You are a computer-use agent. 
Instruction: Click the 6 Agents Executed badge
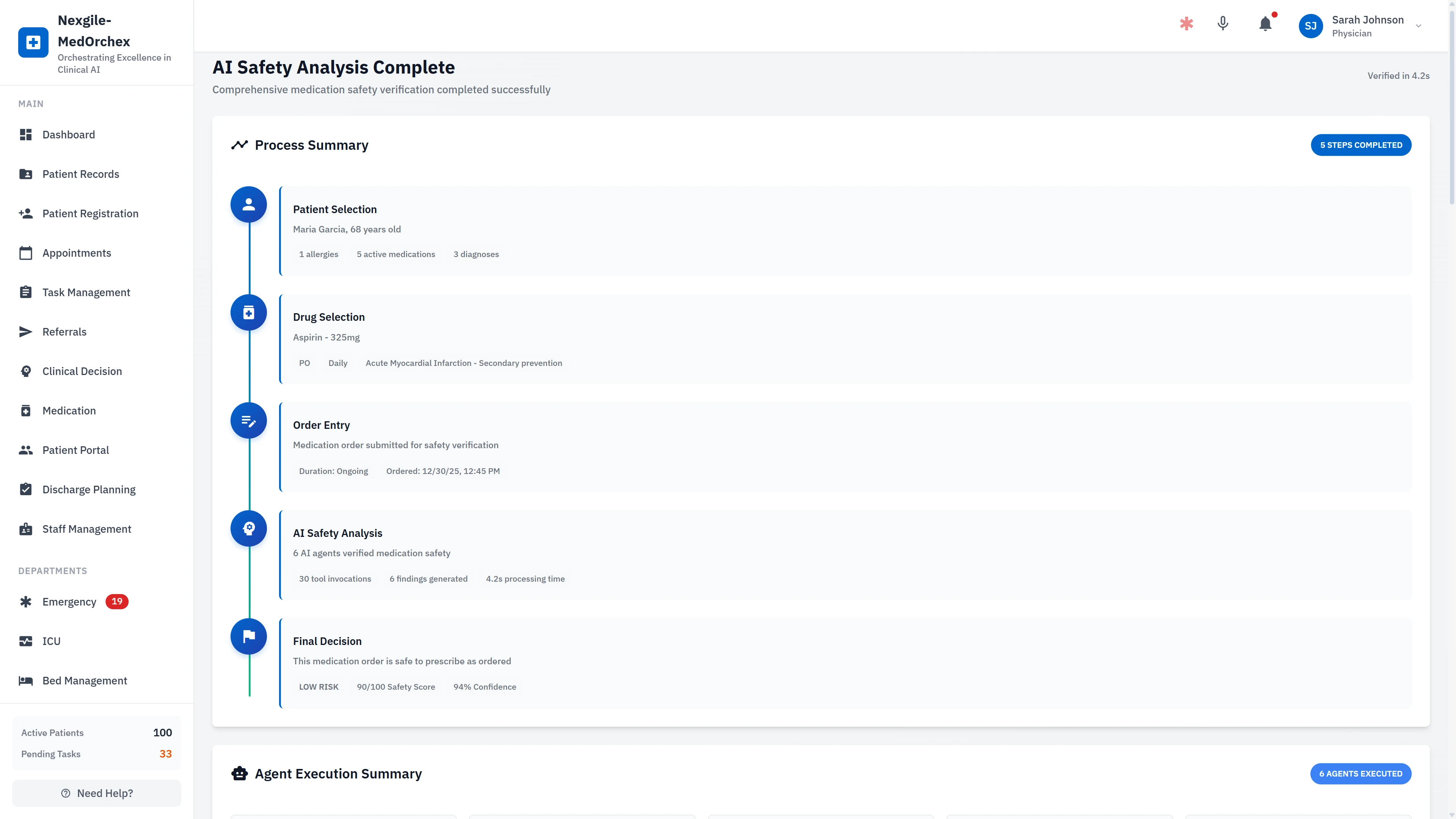[x=1360, y=774]
